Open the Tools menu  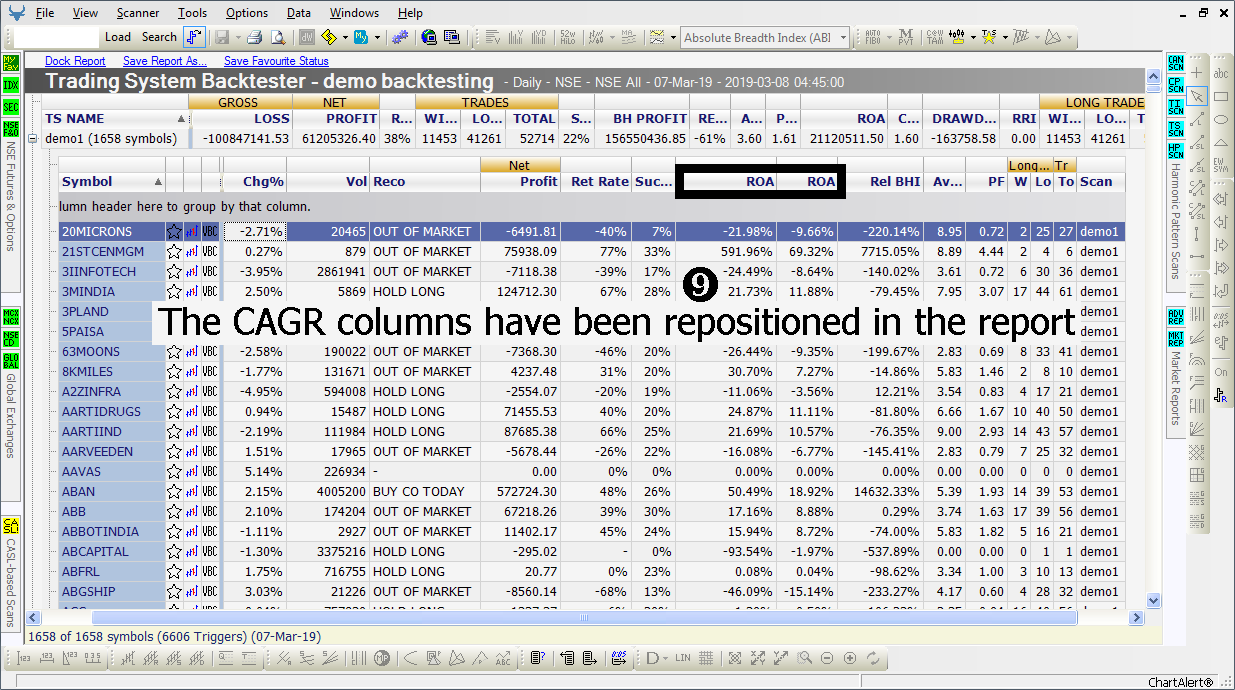(x=193, y=13)
